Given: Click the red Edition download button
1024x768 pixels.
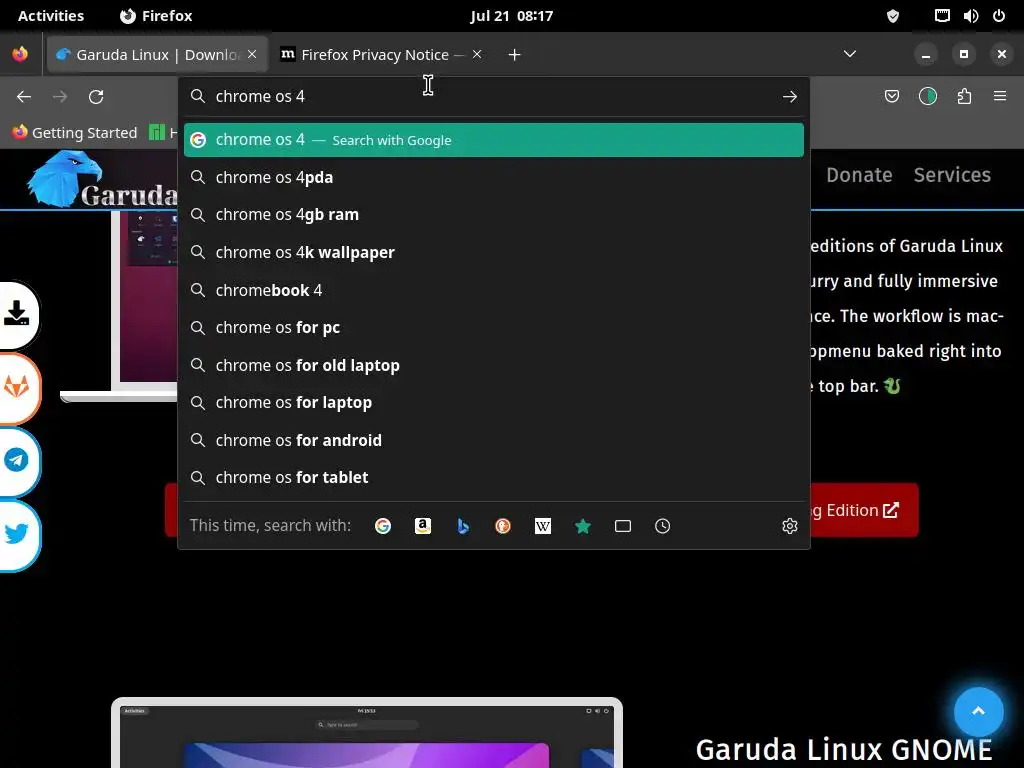Looking at the screenshot, I should tap(864, 510).
